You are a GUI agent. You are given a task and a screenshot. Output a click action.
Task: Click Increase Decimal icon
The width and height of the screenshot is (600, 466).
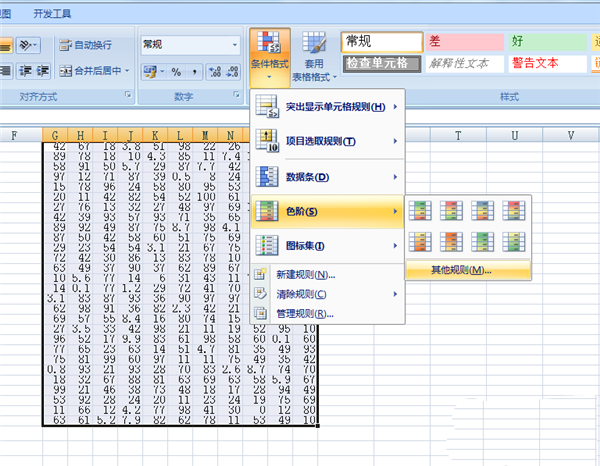pyautogui.click(x=215, y=72)
